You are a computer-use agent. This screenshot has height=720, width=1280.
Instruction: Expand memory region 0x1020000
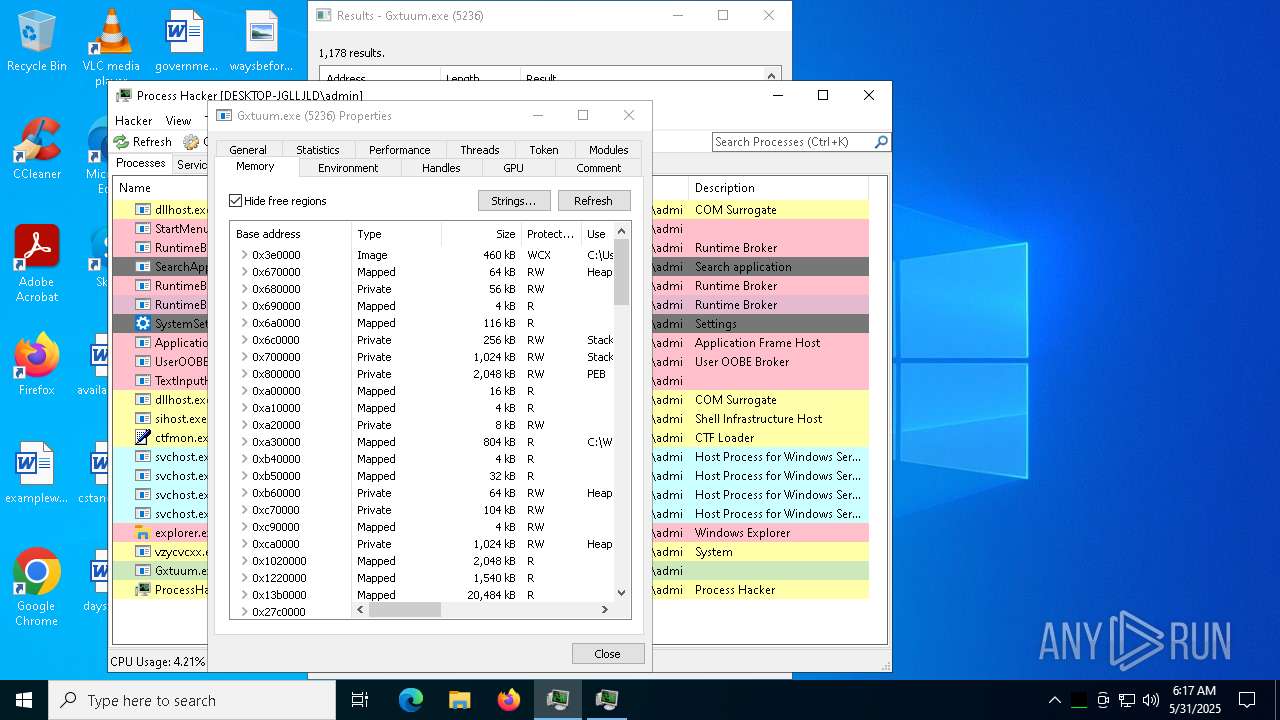pos(244,561)
